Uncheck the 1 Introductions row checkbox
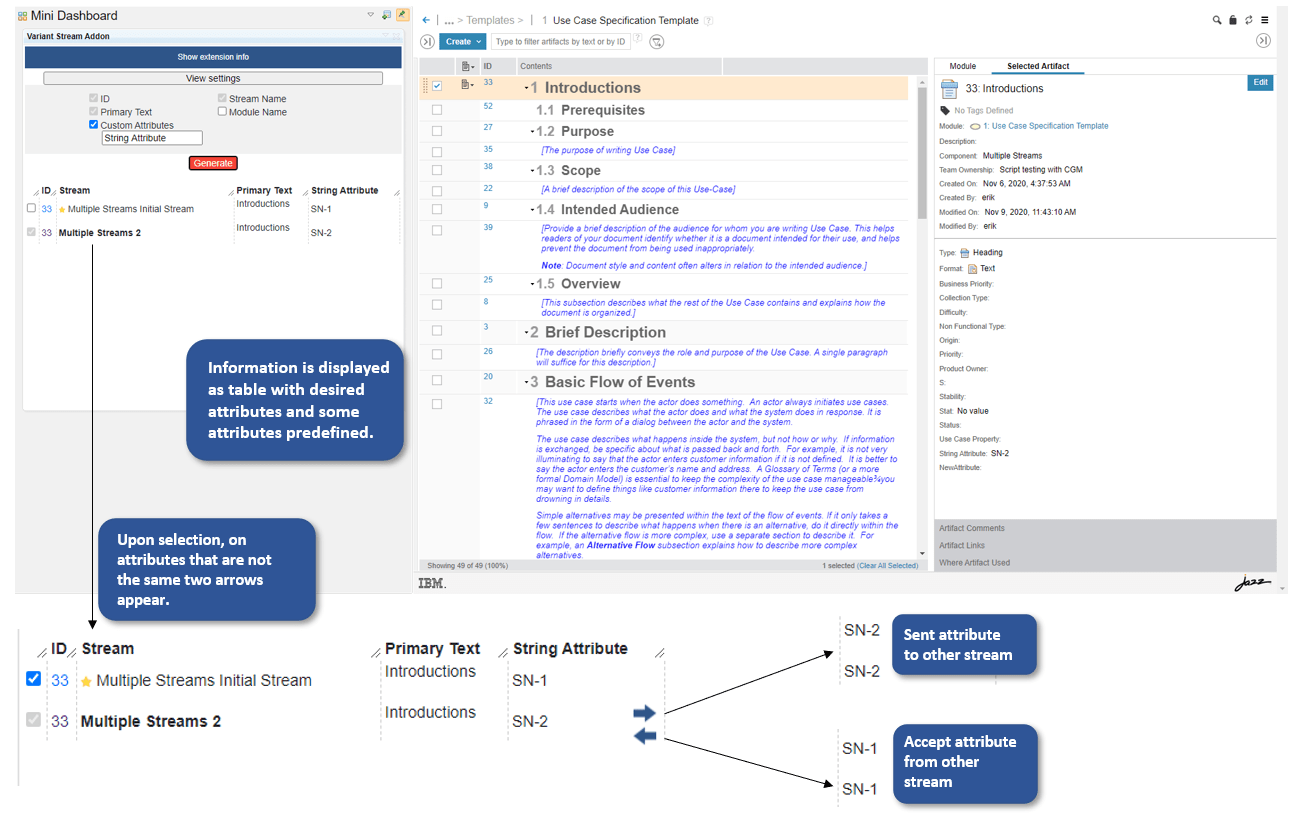Screen dimensions: 1298x813 [437, 86]
